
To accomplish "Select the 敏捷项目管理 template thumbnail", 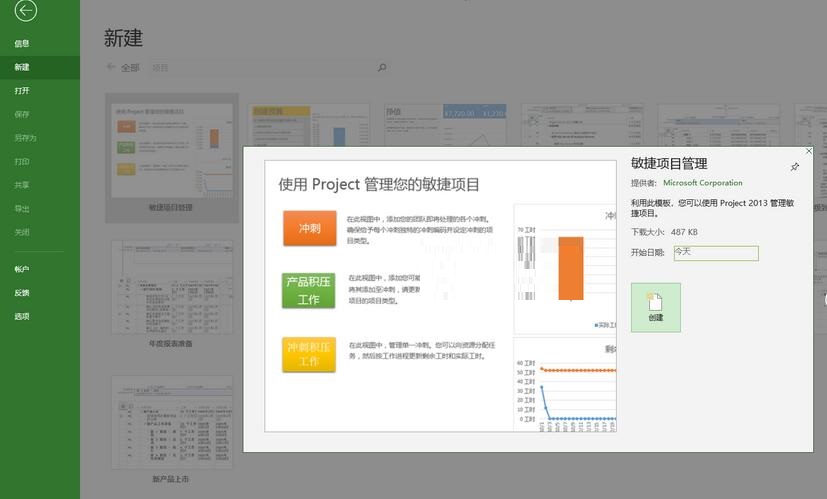I will tap(171, 158).
